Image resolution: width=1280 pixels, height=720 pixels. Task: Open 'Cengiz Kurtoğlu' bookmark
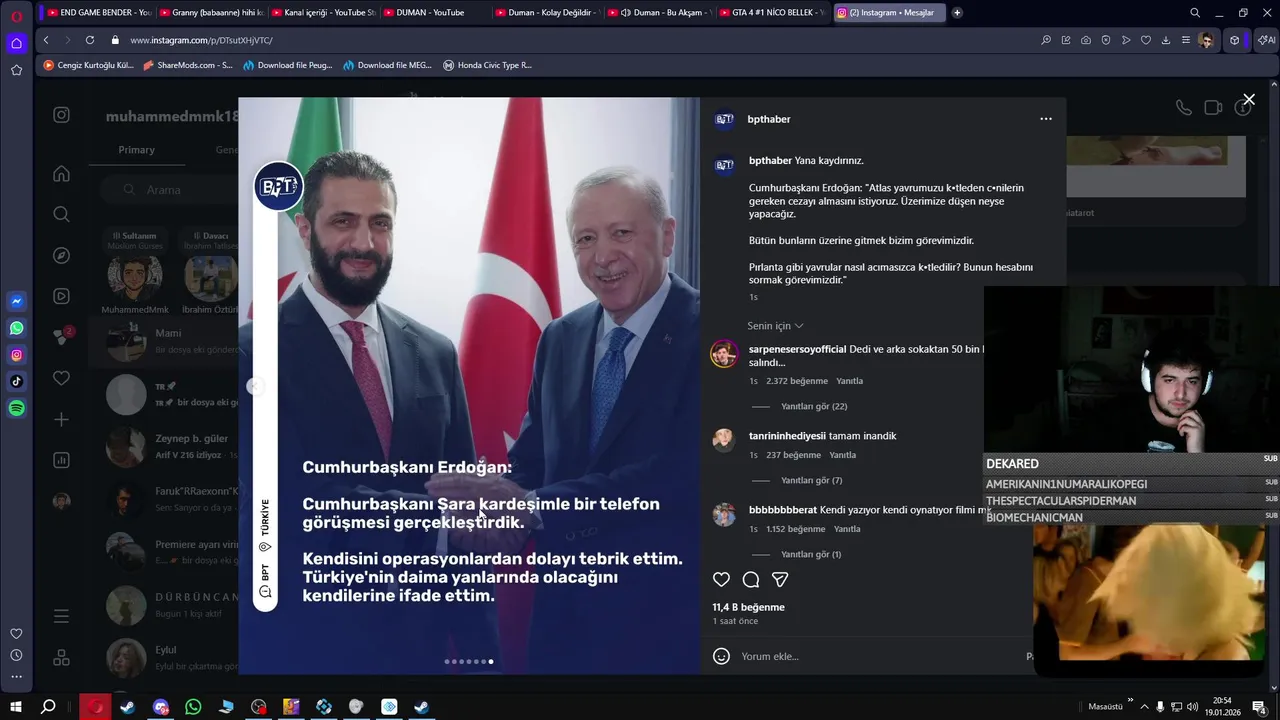click(88, 65)
